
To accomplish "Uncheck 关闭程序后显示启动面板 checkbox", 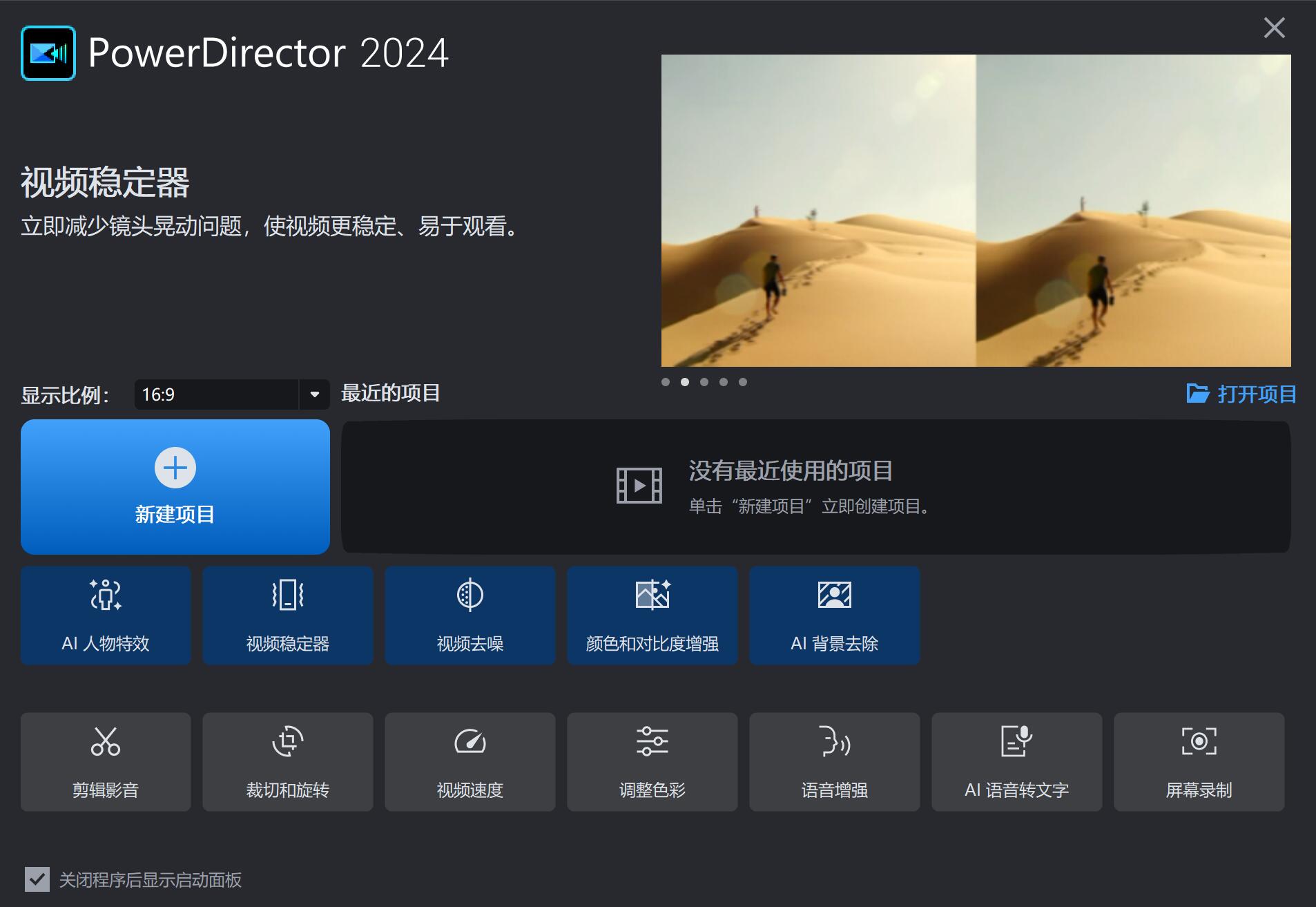I will pos(37,879).
